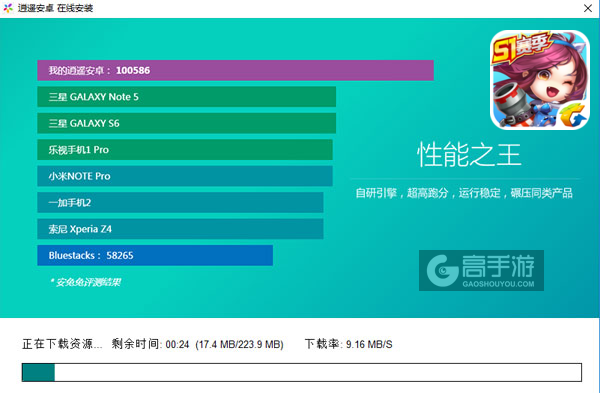
Task: Select the 三星 GALAXY Note 5 bar
Action: [x=187, y=97]
